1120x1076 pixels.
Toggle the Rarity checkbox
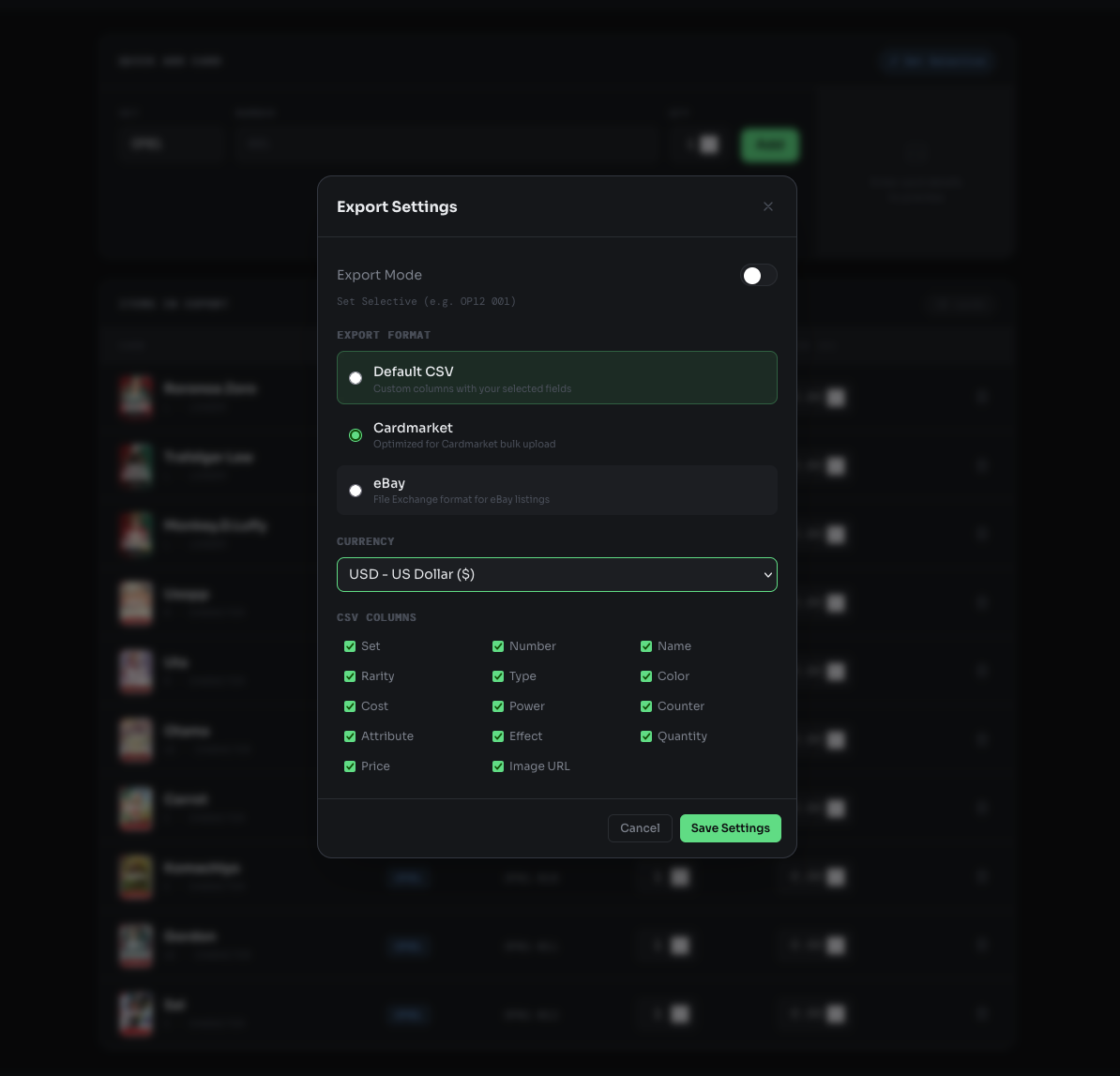coord(350,676)
